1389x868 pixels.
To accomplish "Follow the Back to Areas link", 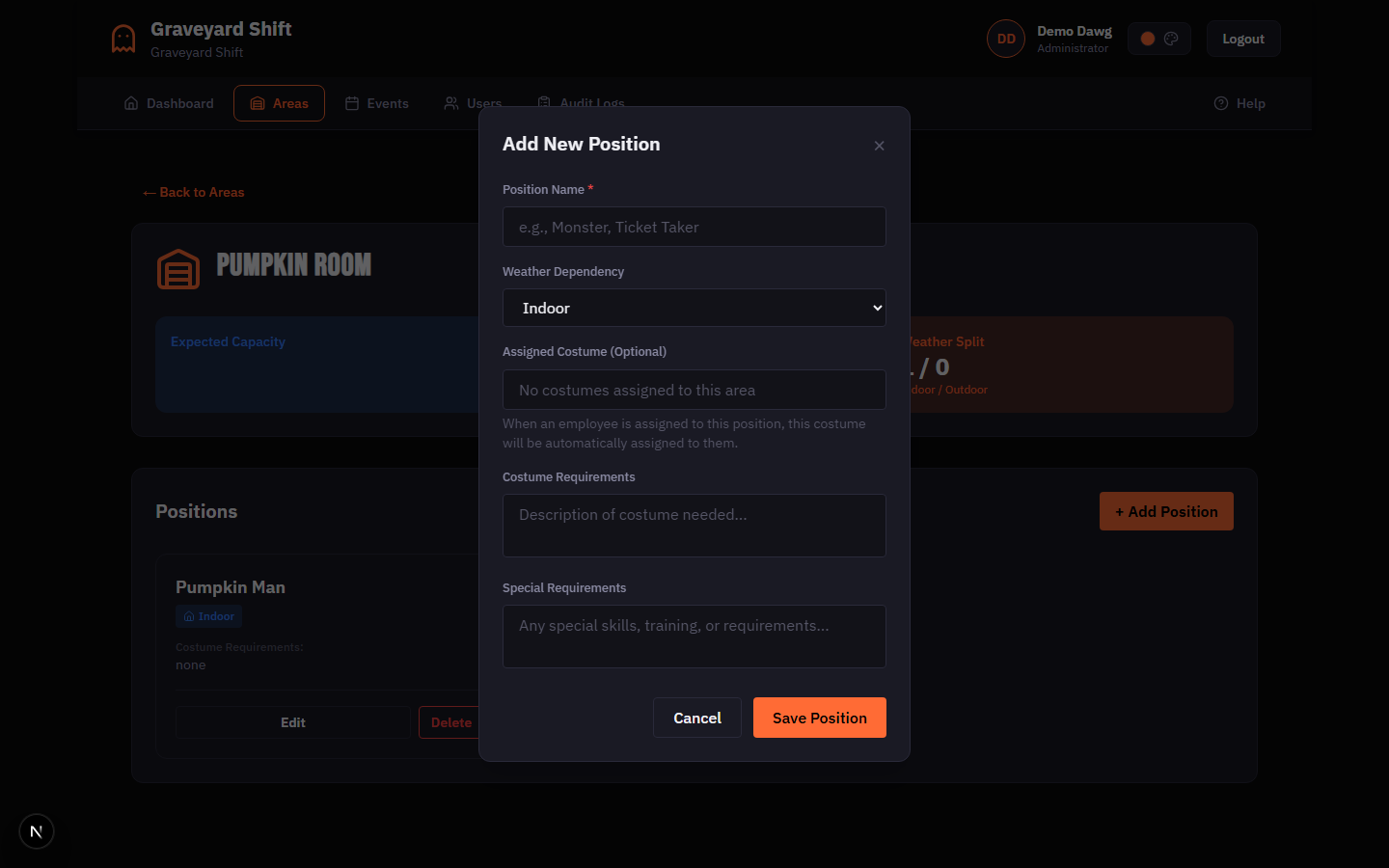I will coord(193,192).
